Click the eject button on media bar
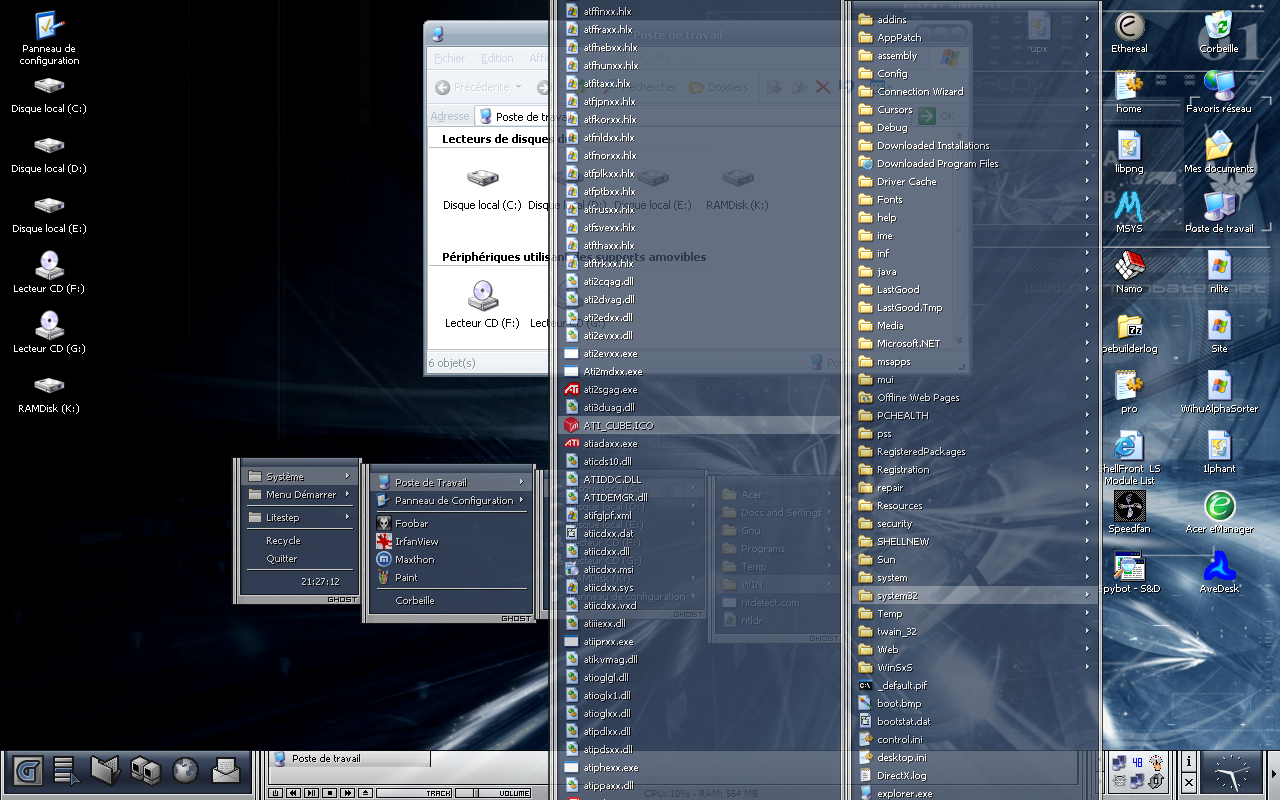The height and width of the screenshot is (800, 1280). pyautogui.click(x=365, y=793)
